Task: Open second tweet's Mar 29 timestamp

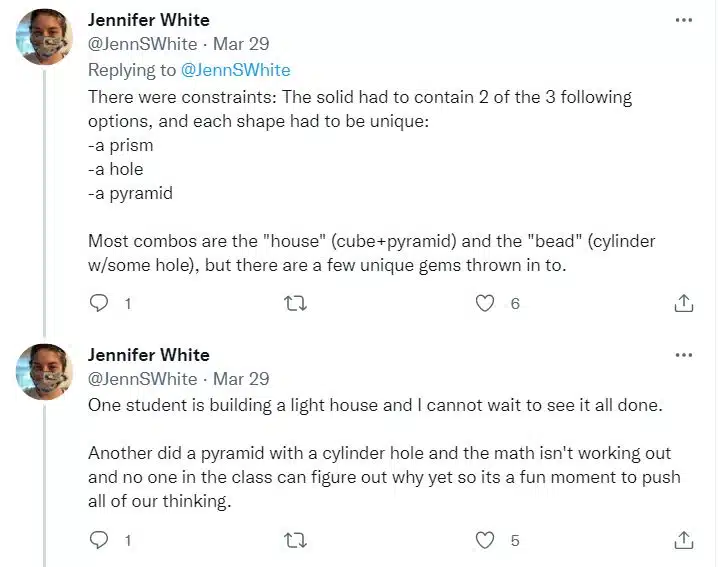Action: (x=241, y=379)
